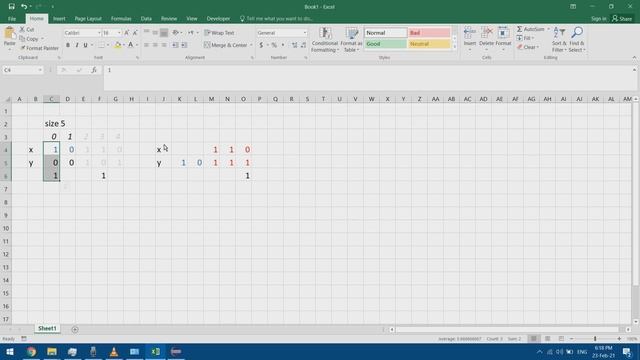The width and height of the screenshot is (640, 360).
Task: Bottom-align cell contents
Action: coord(164,33)
